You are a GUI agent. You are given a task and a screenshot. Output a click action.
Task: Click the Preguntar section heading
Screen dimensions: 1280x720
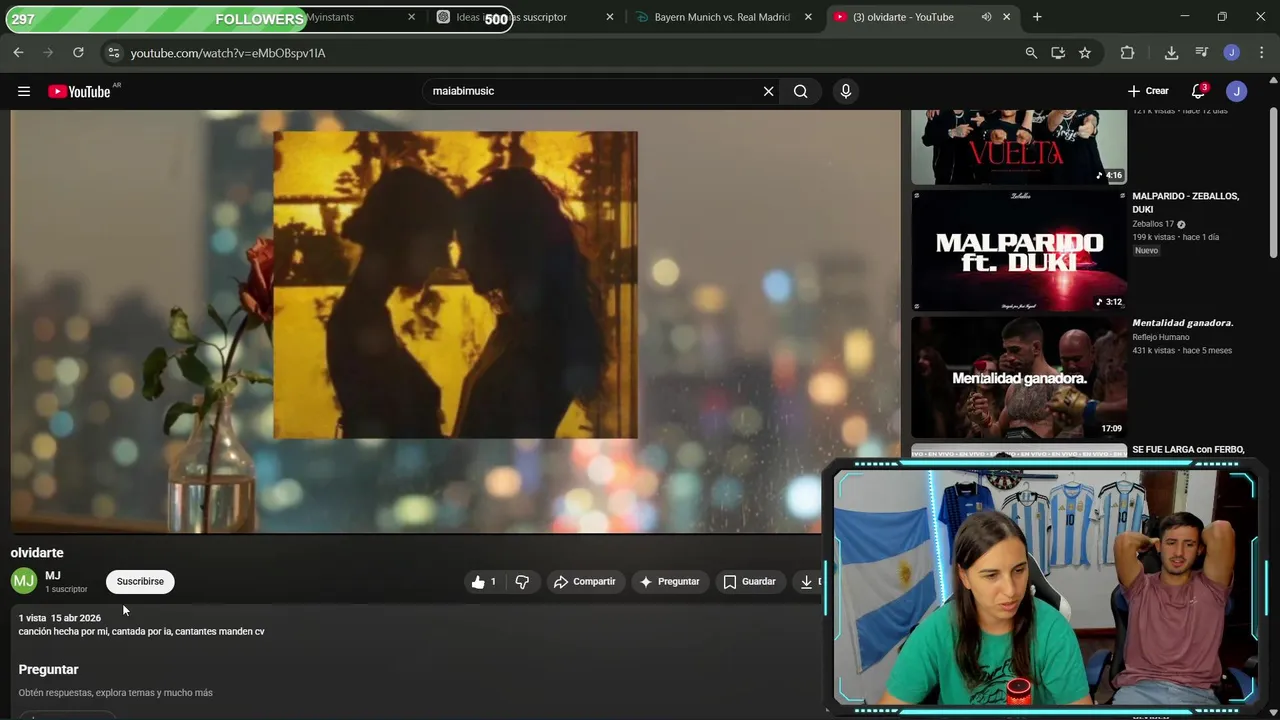(48, 670)
